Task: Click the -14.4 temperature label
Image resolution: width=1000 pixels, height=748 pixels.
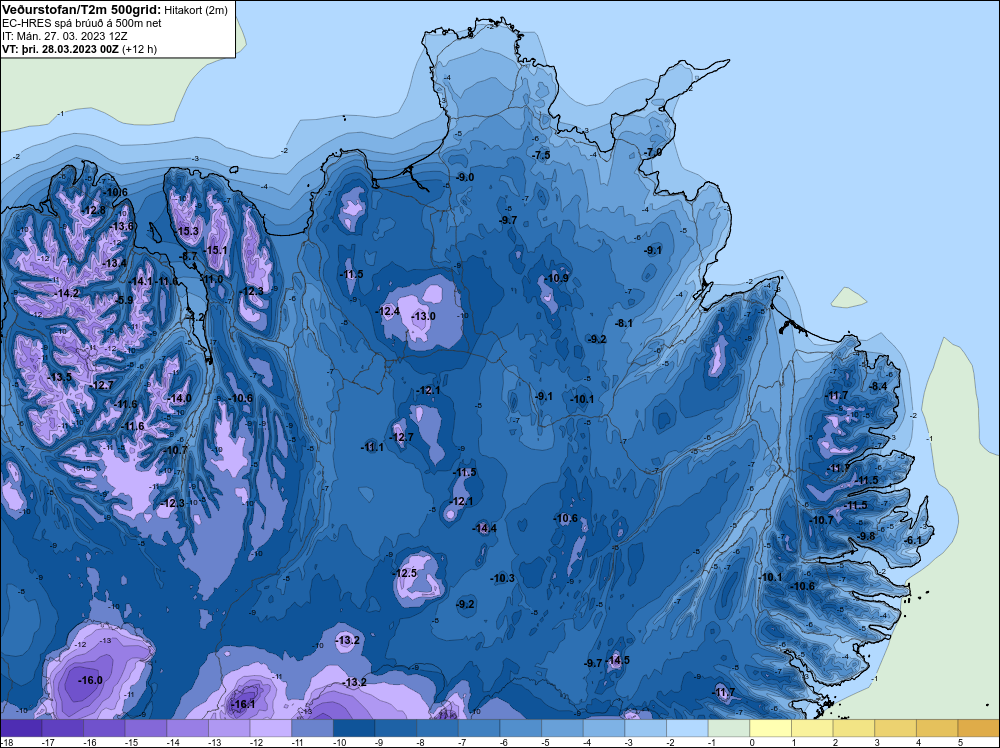Action: (x=485, y=528)
